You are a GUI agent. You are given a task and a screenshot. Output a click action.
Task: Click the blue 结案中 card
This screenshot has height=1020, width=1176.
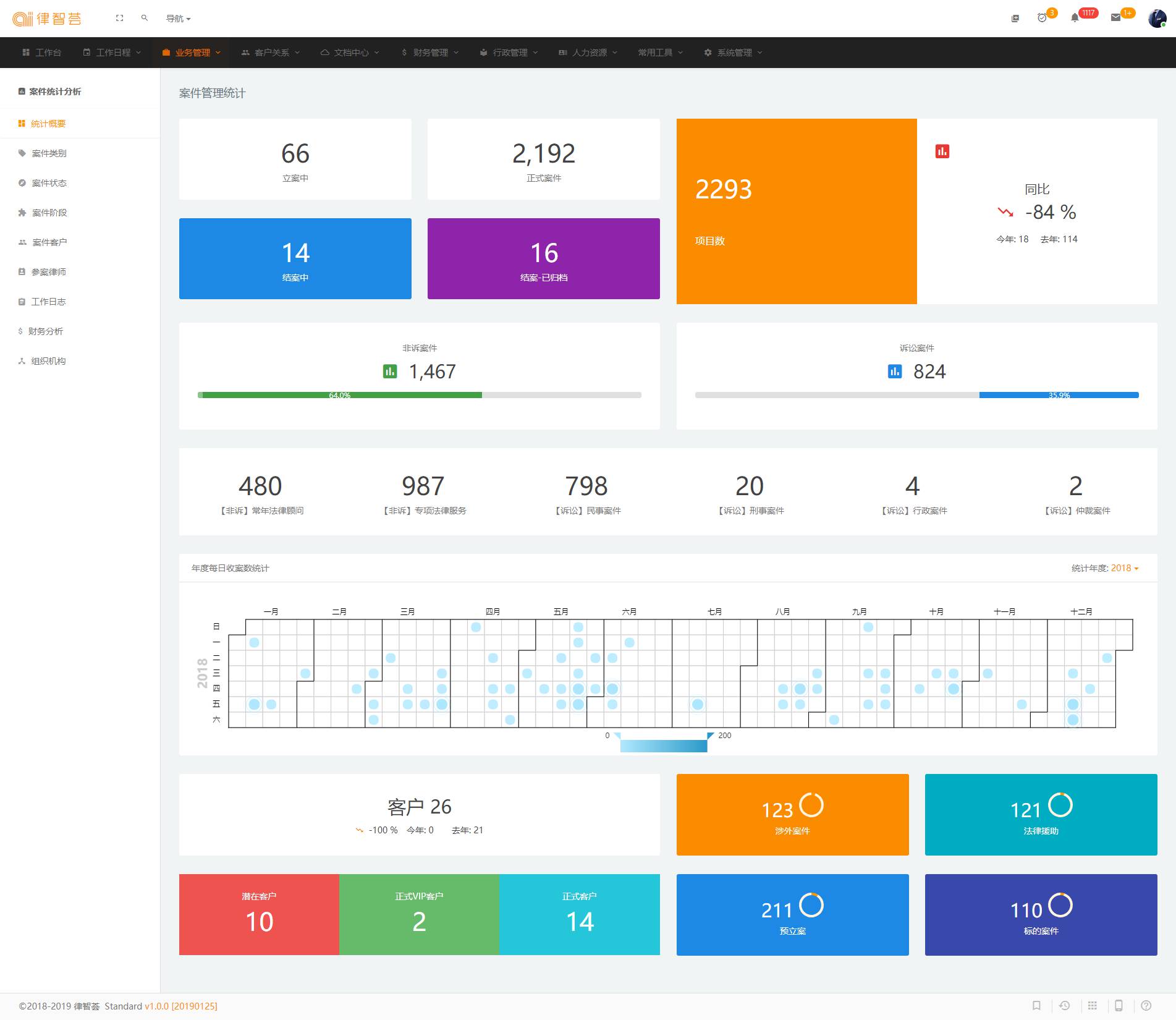(x=295, y=258)
